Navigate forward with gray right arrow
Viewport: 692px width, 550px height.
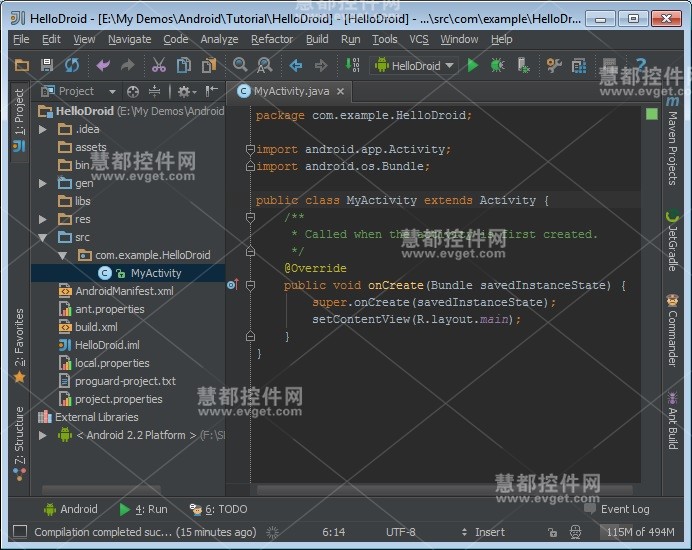click(x=321, y=66)
